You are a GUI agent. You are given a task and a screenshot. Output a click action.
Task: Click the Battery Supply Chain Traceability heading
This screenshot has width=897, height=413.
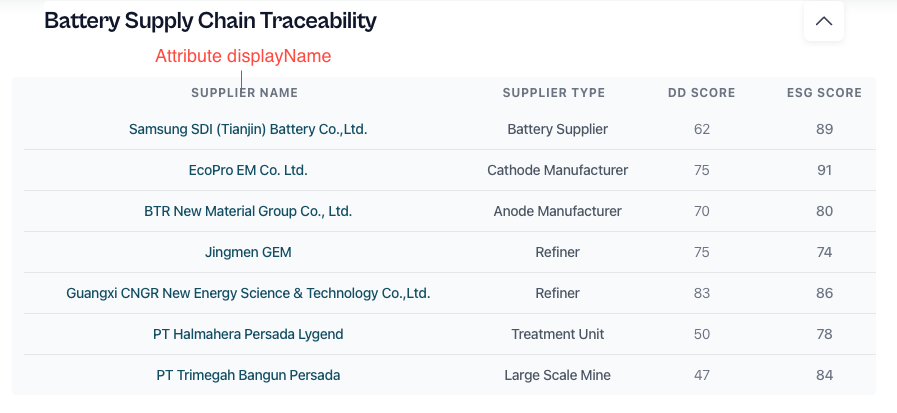point(210,20)
